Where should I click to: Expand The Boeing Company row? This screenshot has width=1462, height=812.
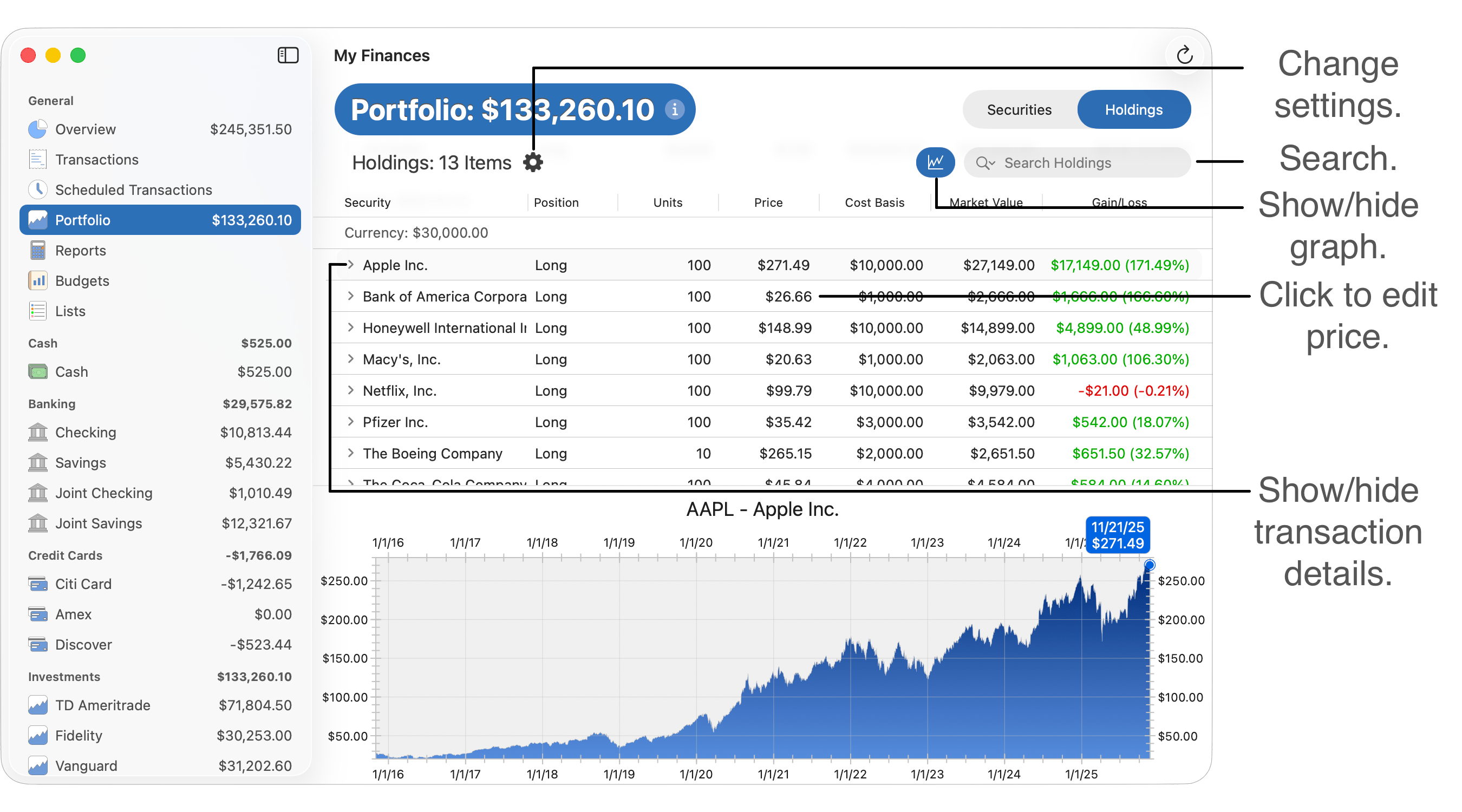tap(351, 453)
